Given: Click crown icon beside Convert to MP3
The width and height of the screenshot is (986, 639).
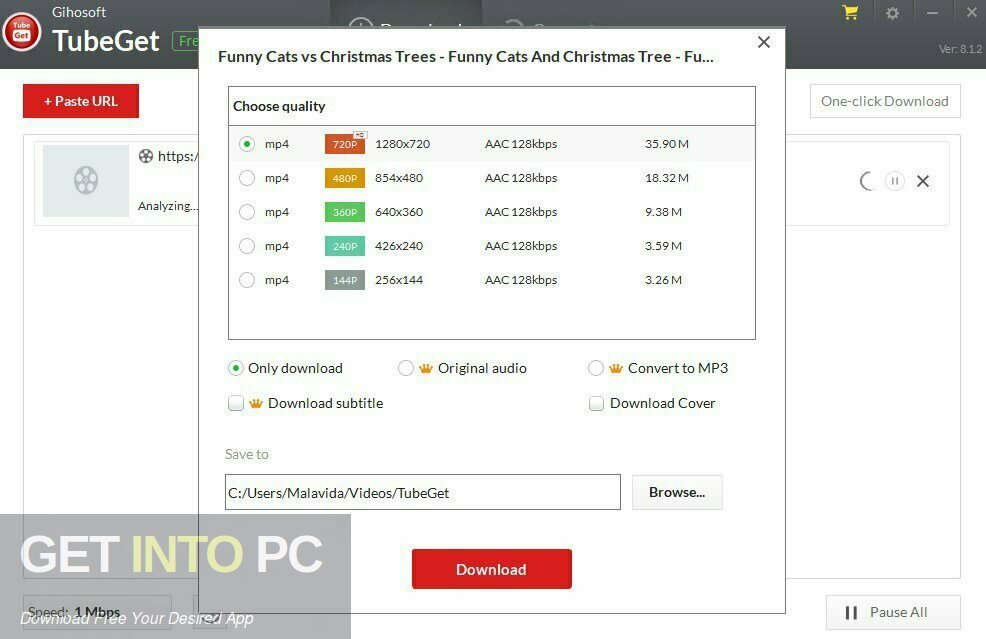Looking at the screenshot, I should [x=616, y=368].
